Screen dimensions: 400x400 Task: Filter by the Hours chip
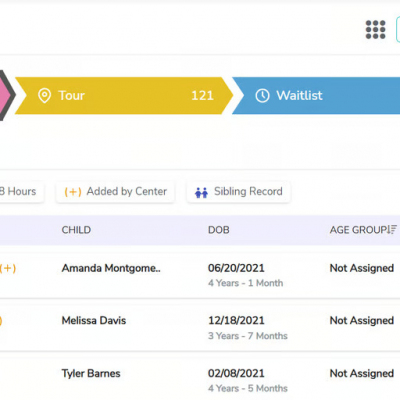coord(21,192)
